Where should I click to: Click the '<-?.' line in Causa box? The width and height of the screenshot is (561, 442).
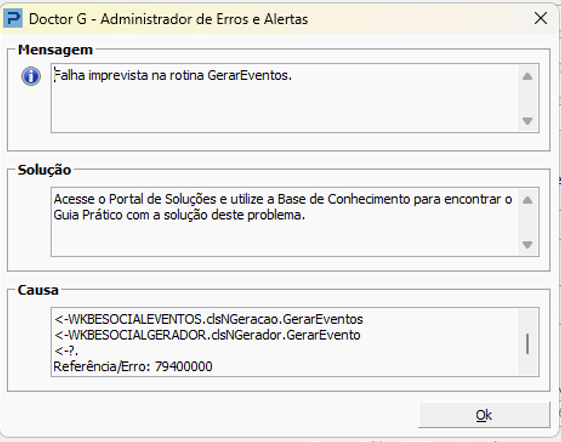[66, 351]
